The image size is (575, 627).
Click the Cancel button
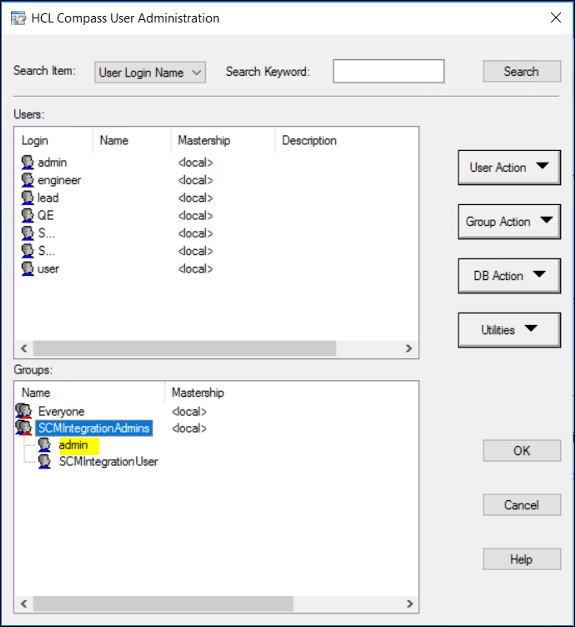coord(521,505)
